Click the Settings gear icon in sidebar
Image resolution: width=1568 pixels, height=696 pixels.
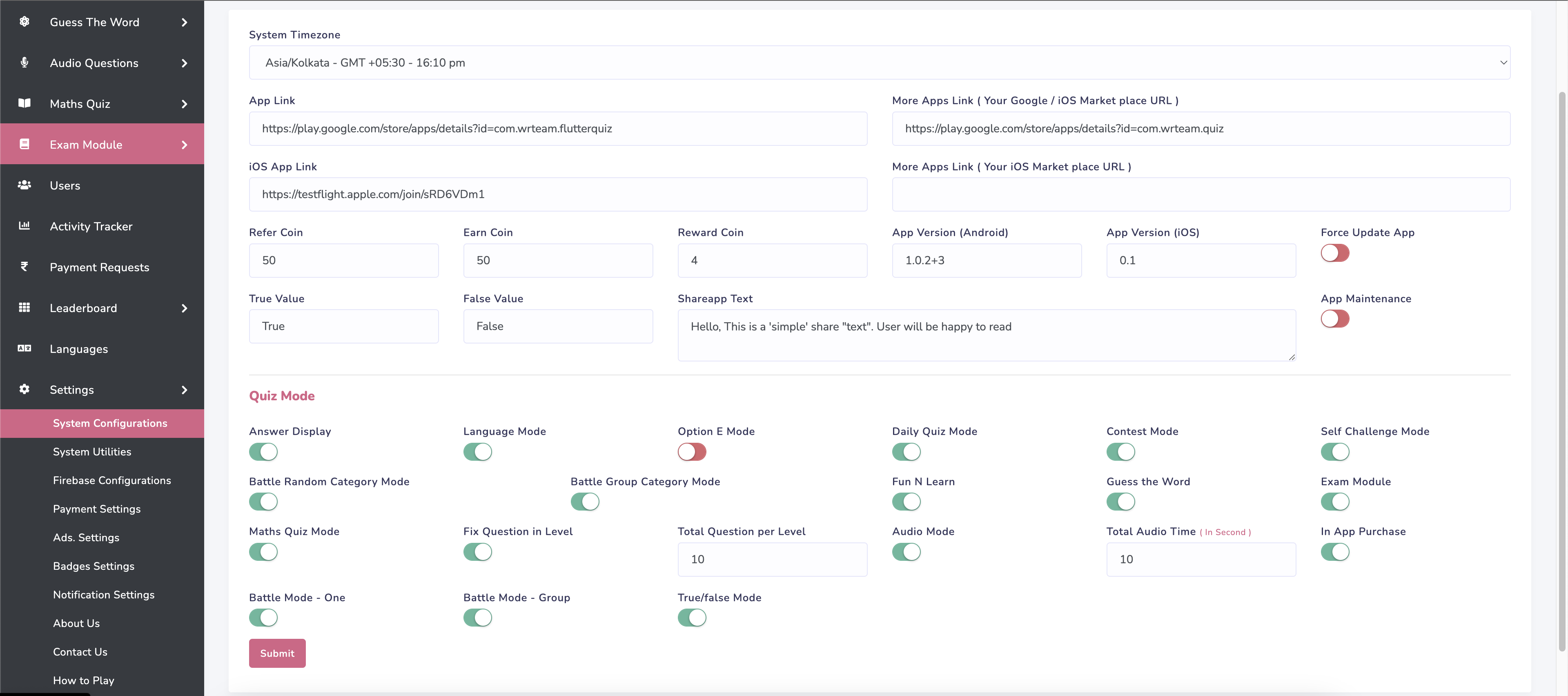tap(24, 389)
